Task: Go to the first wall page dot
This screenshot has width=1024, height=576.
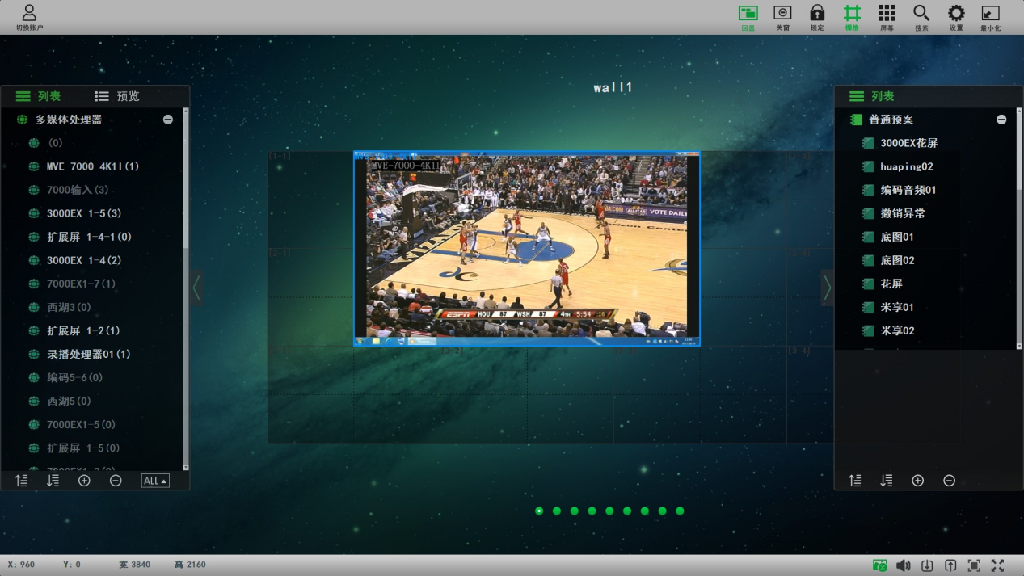Action: click(x=539, y=511)
